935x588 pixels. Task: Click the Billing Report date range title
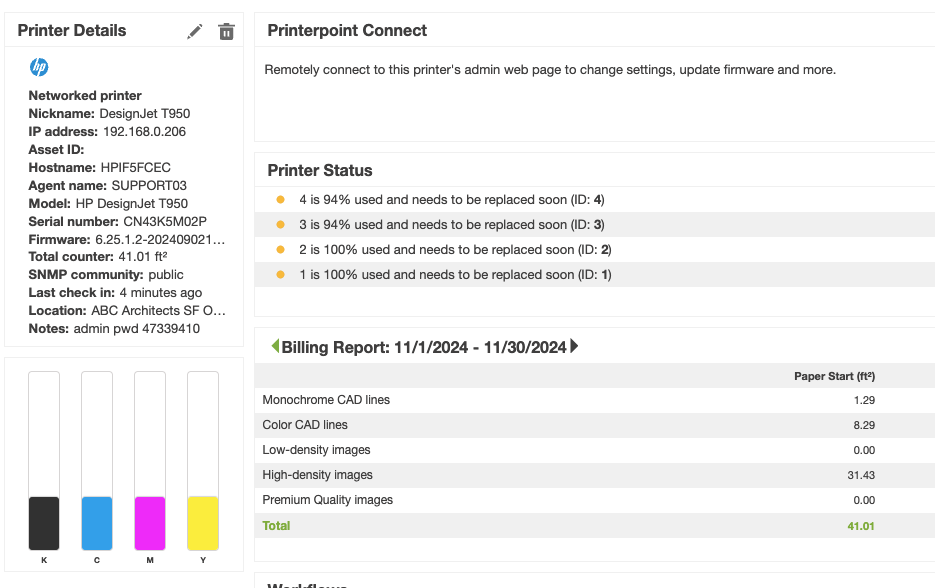click(x=423, y=347)
